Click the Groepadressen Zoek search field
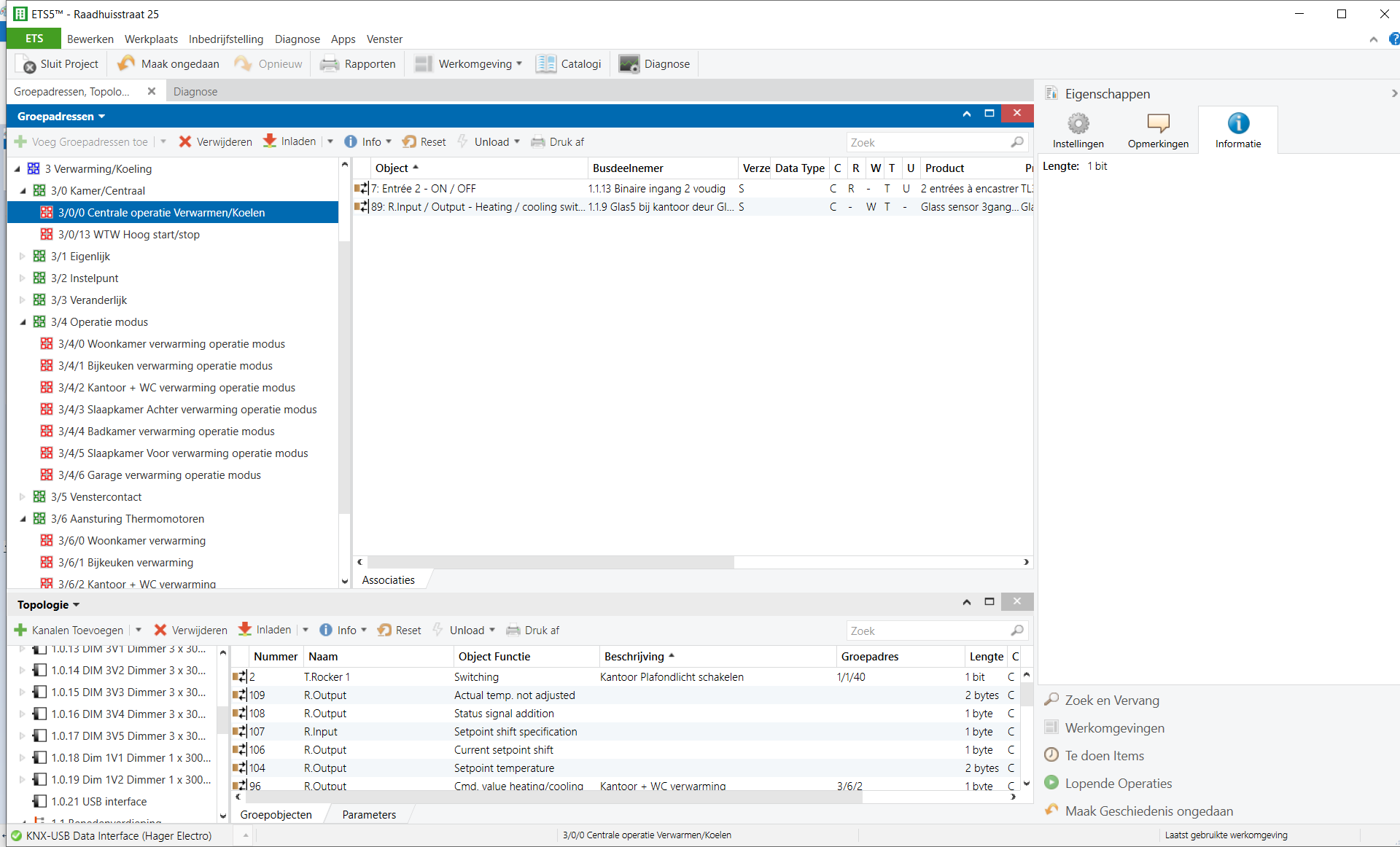Screen dimensions: 1400x847 [927, 142]
